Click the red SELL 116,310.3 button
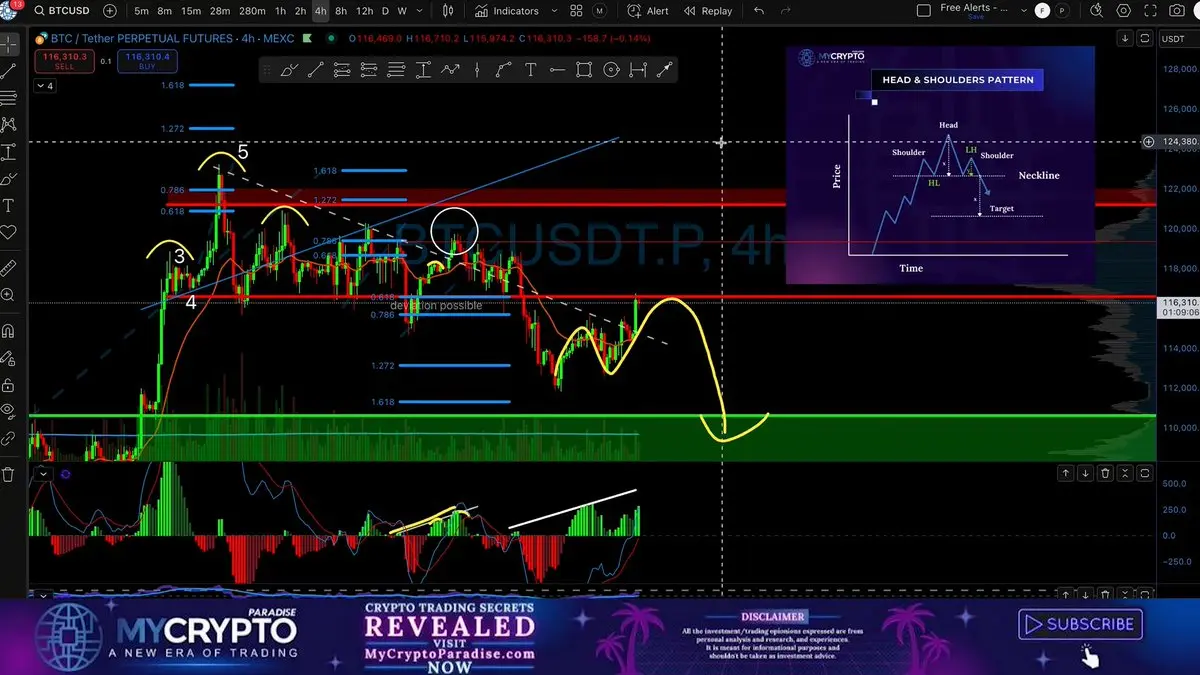This screenshot has height=675, width=1200. click(x=65, y=60)
